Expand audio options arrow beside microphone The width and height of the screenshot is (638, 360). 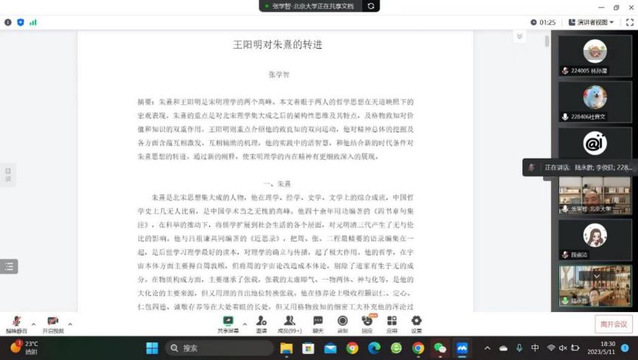coord(33,324)
